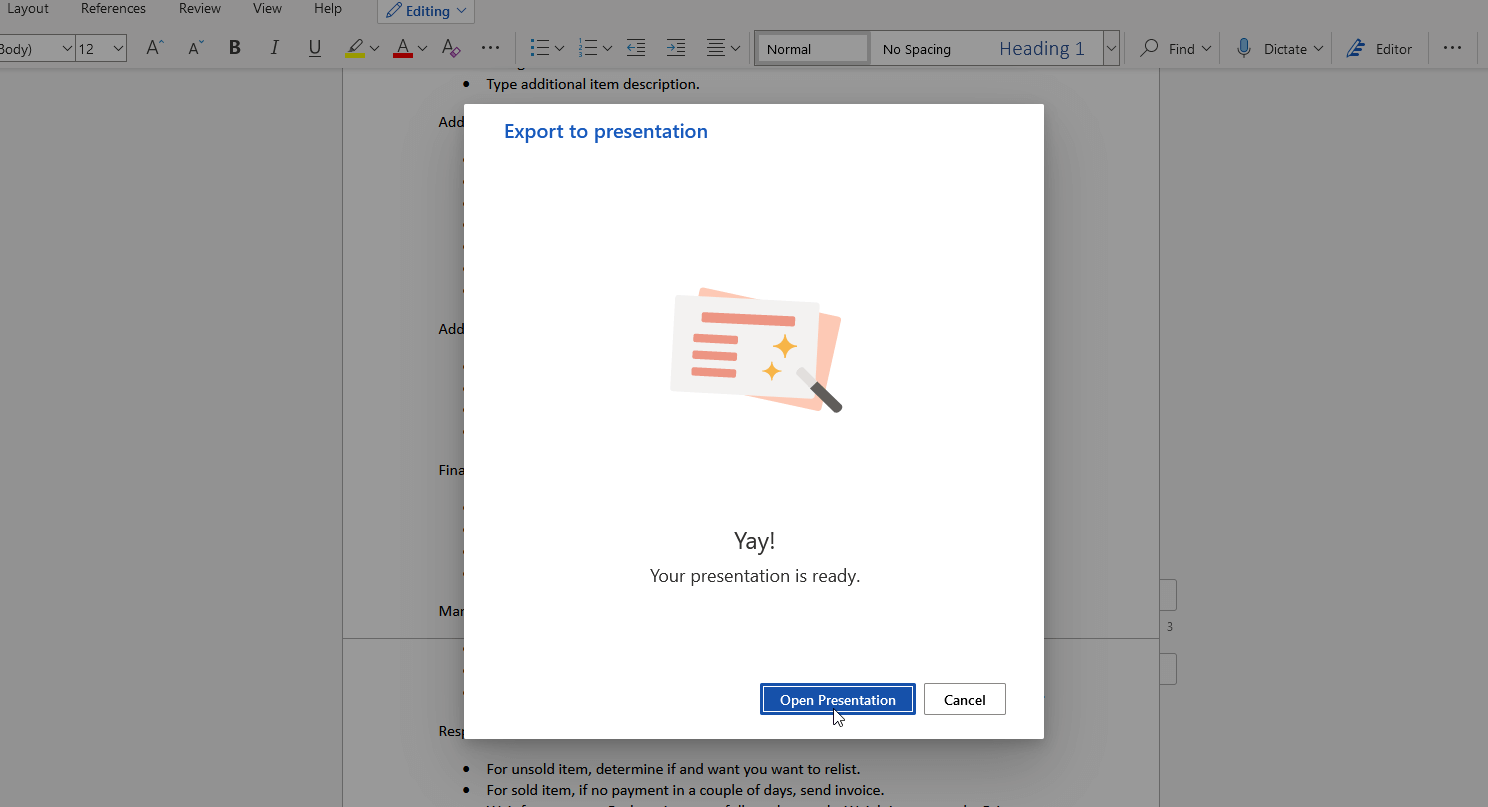Apply numbered list icon
The height and width of the screenshot is (807, 1488).
pyautogui.click(x=587, y=48)
